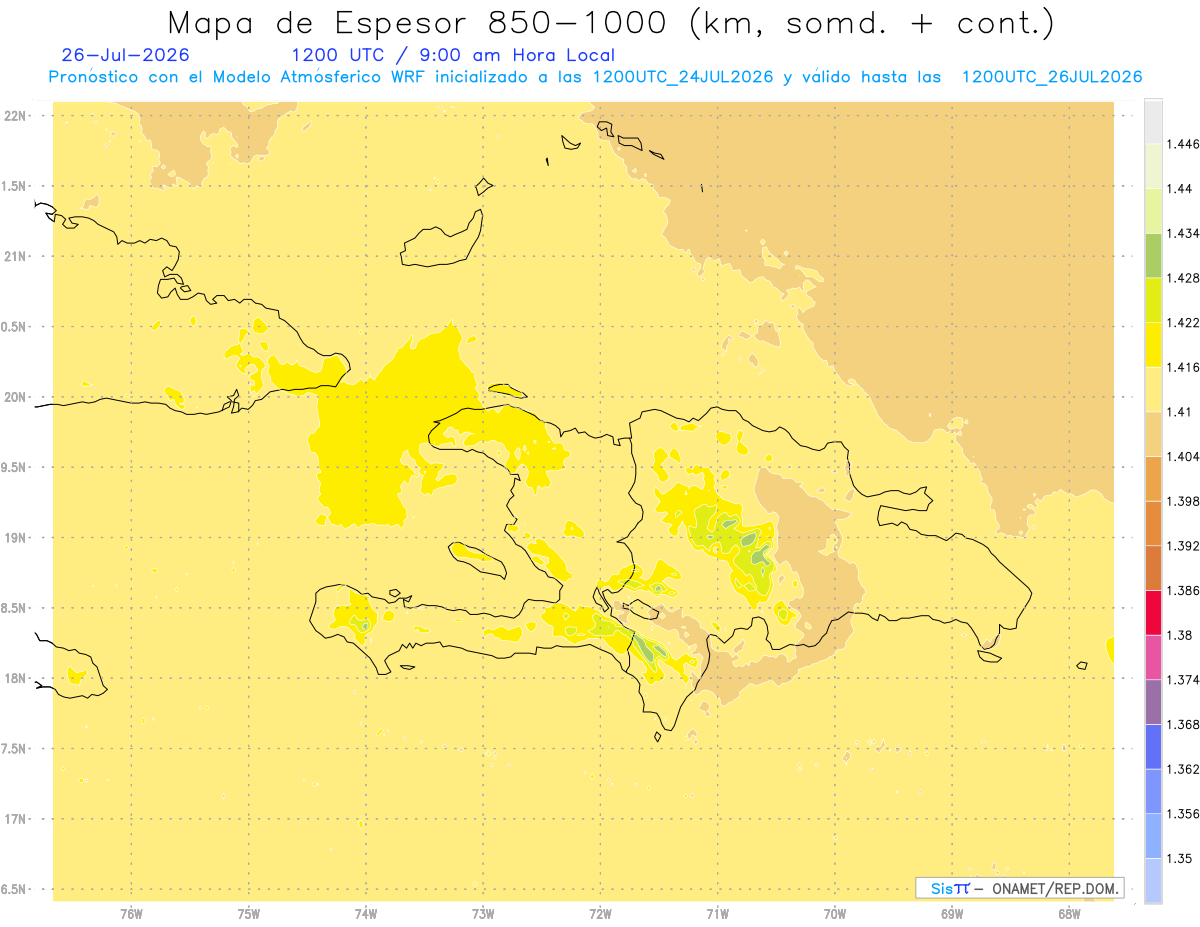1200x927 pixels.
Task: Click the legend value '1.41'
Action: pyautogui.click(x=1180, y=412)
